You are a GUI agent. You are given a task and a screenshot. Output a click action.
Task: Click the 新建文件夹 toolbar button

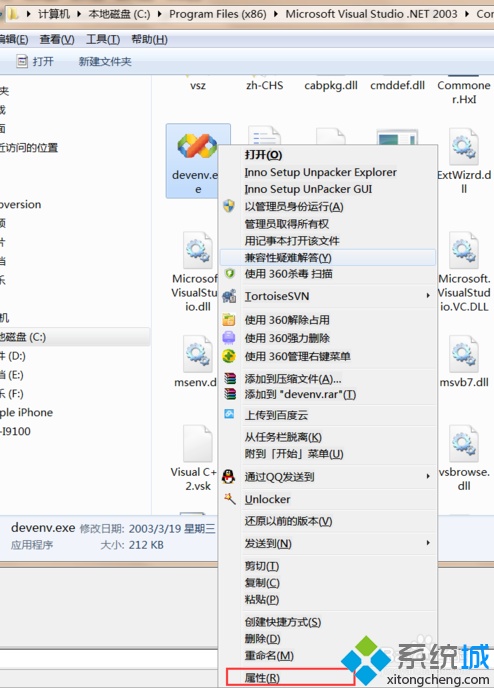point(105,61)
